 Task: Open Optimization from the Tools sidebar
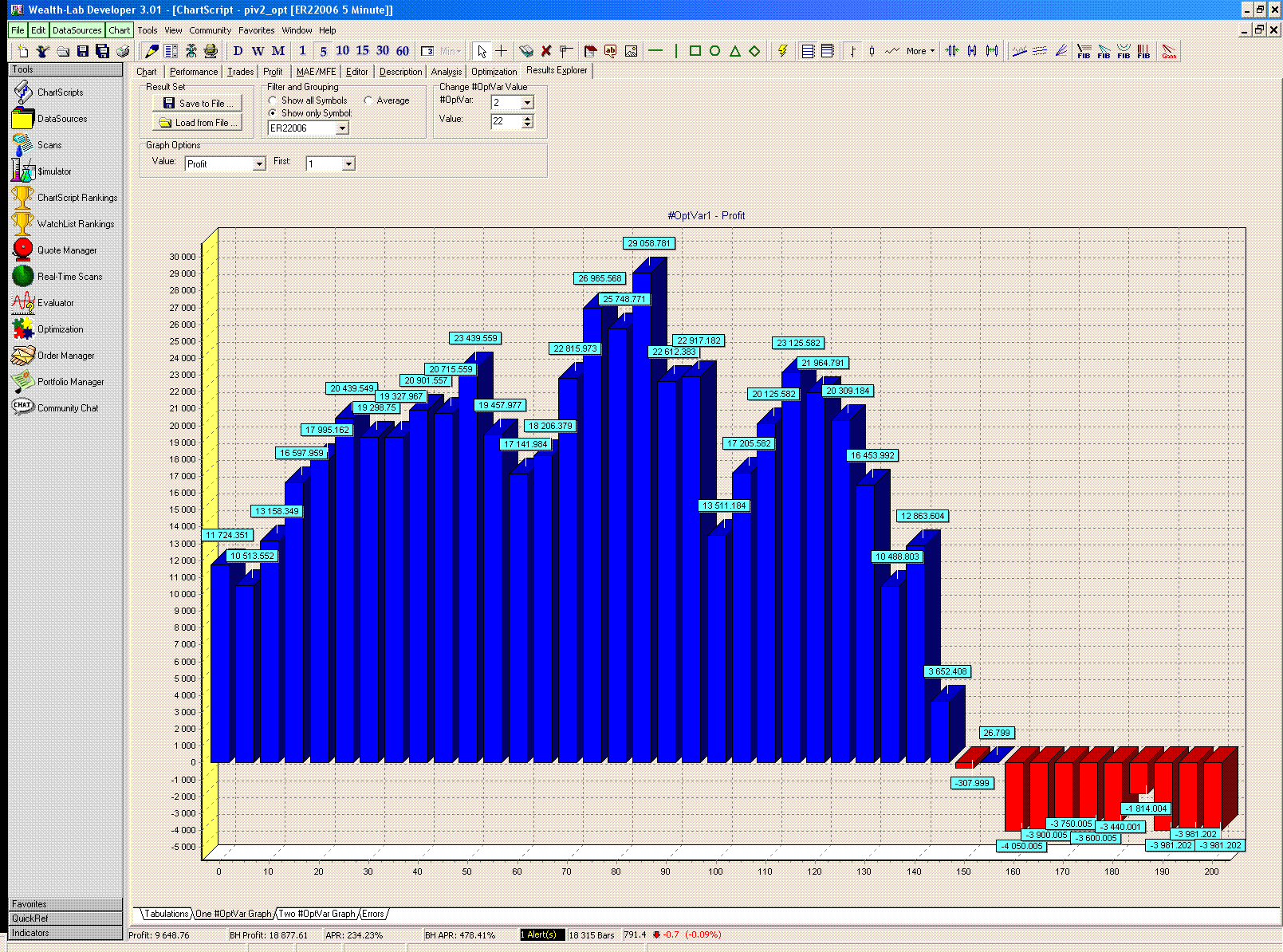(60, 329)
